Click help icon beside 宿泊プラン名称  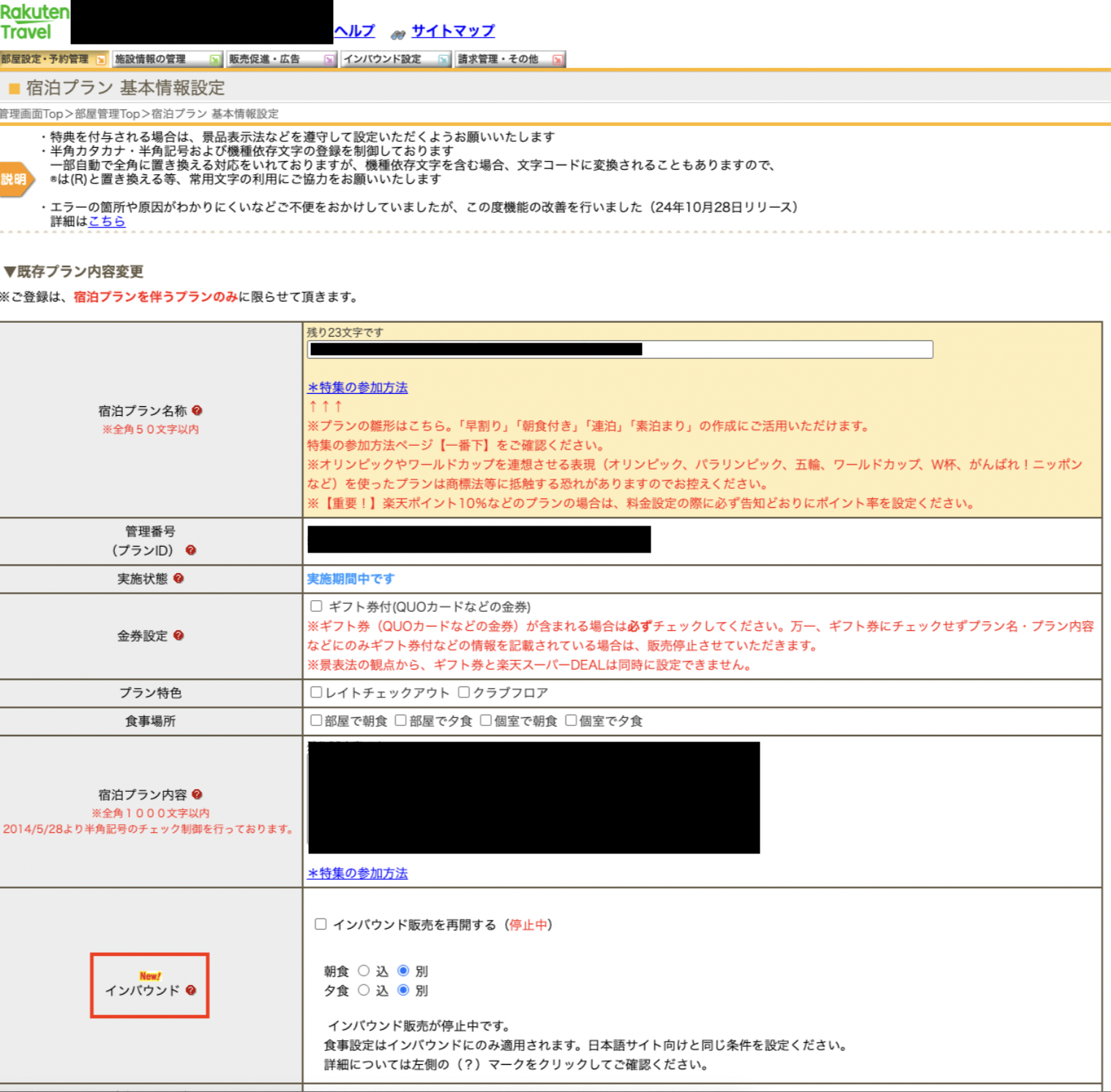[197, 411]
